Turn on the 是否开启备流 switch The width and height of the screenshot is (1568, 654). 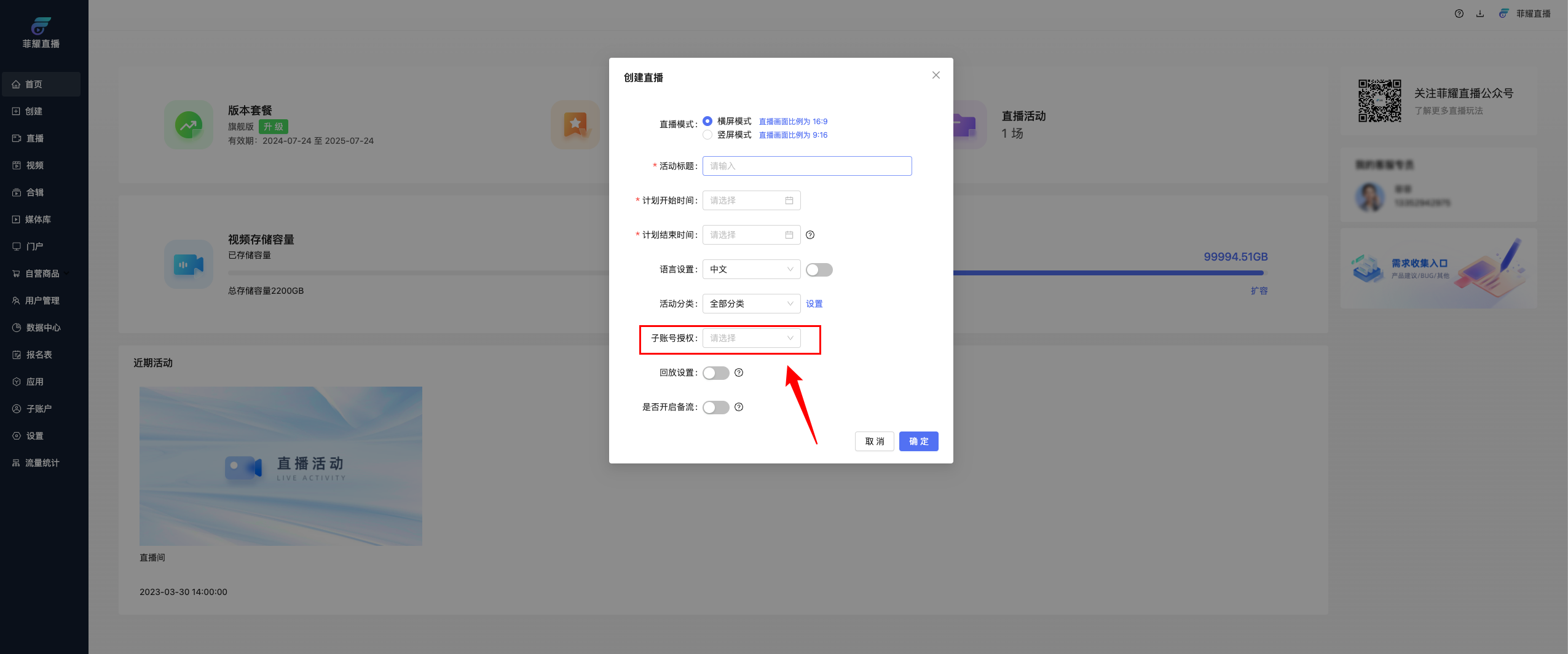coord(715,408)
